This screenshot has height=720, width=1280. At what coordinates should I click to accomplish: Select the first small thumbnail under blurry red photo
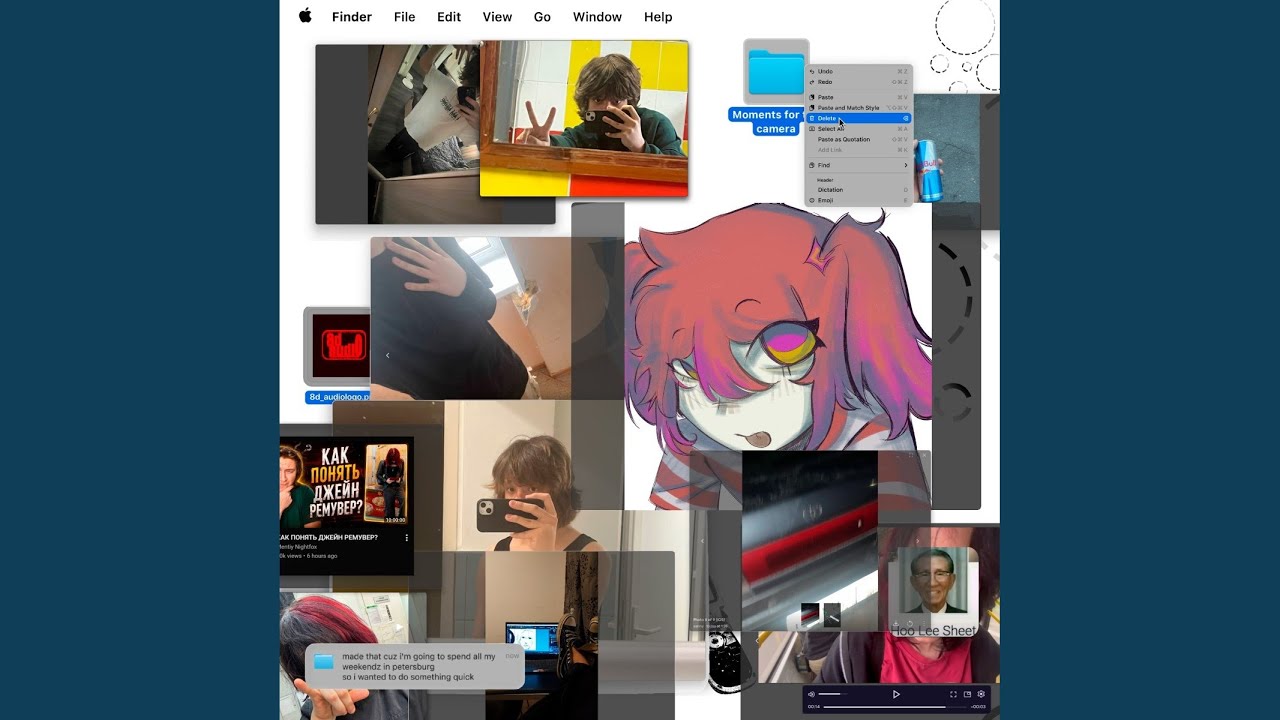tap(810, 614)
